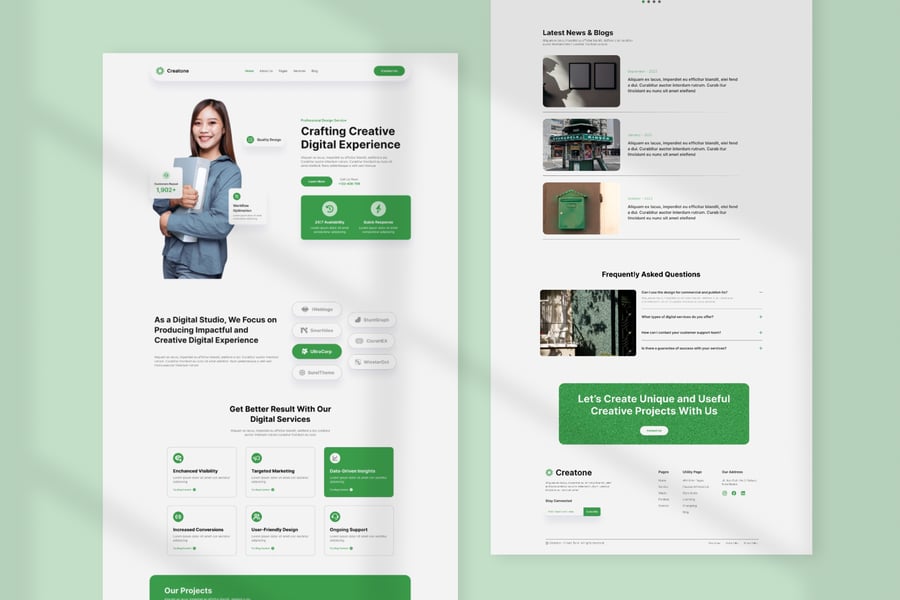The height and width of the screenshot is (600, 900).
Task: Click the User-Friendly Design icon
Action: click(x=257, y=516)
